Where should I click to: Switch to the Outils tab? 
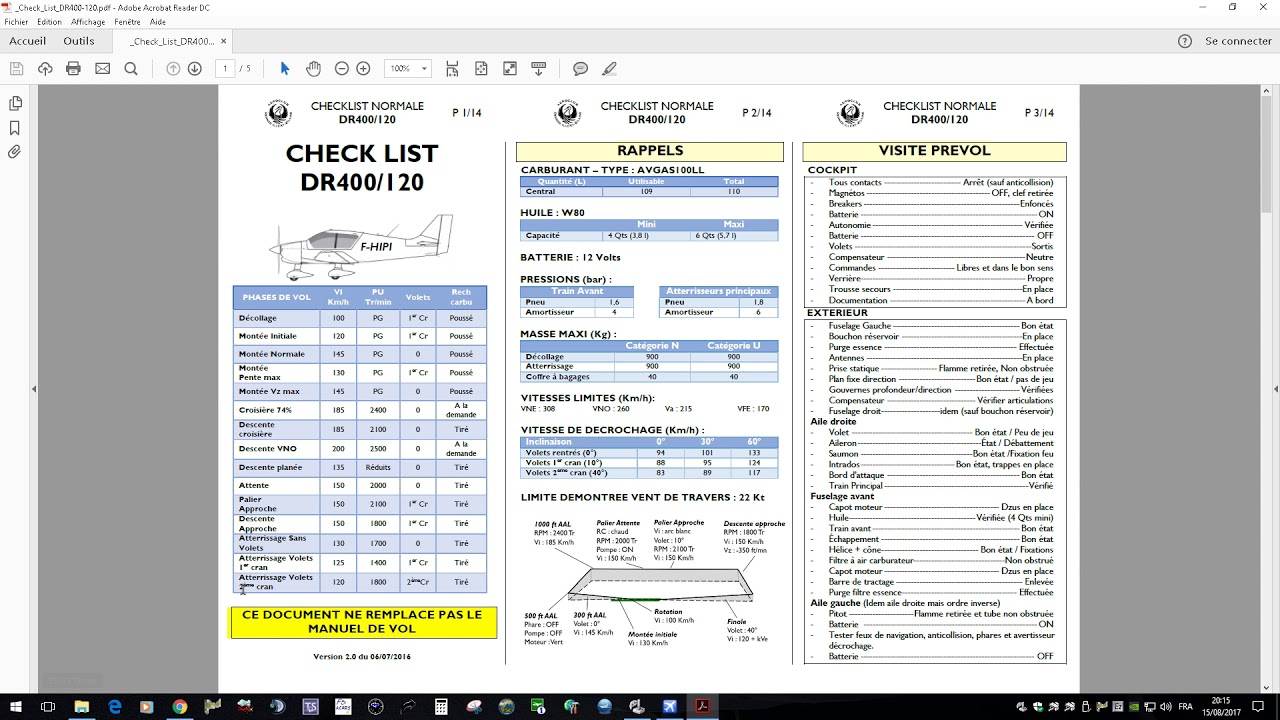[x=79, y=41]
